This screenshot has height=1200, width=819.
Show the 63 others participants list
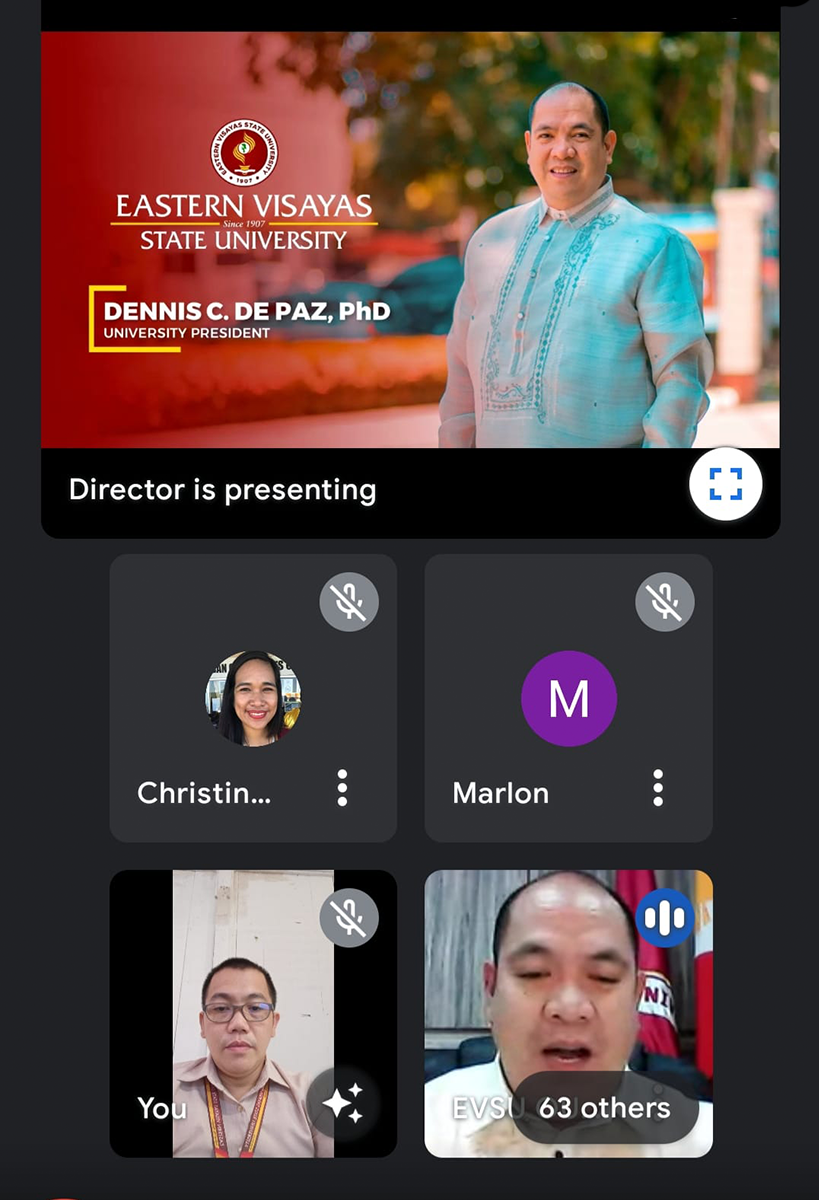point(604,1108)
